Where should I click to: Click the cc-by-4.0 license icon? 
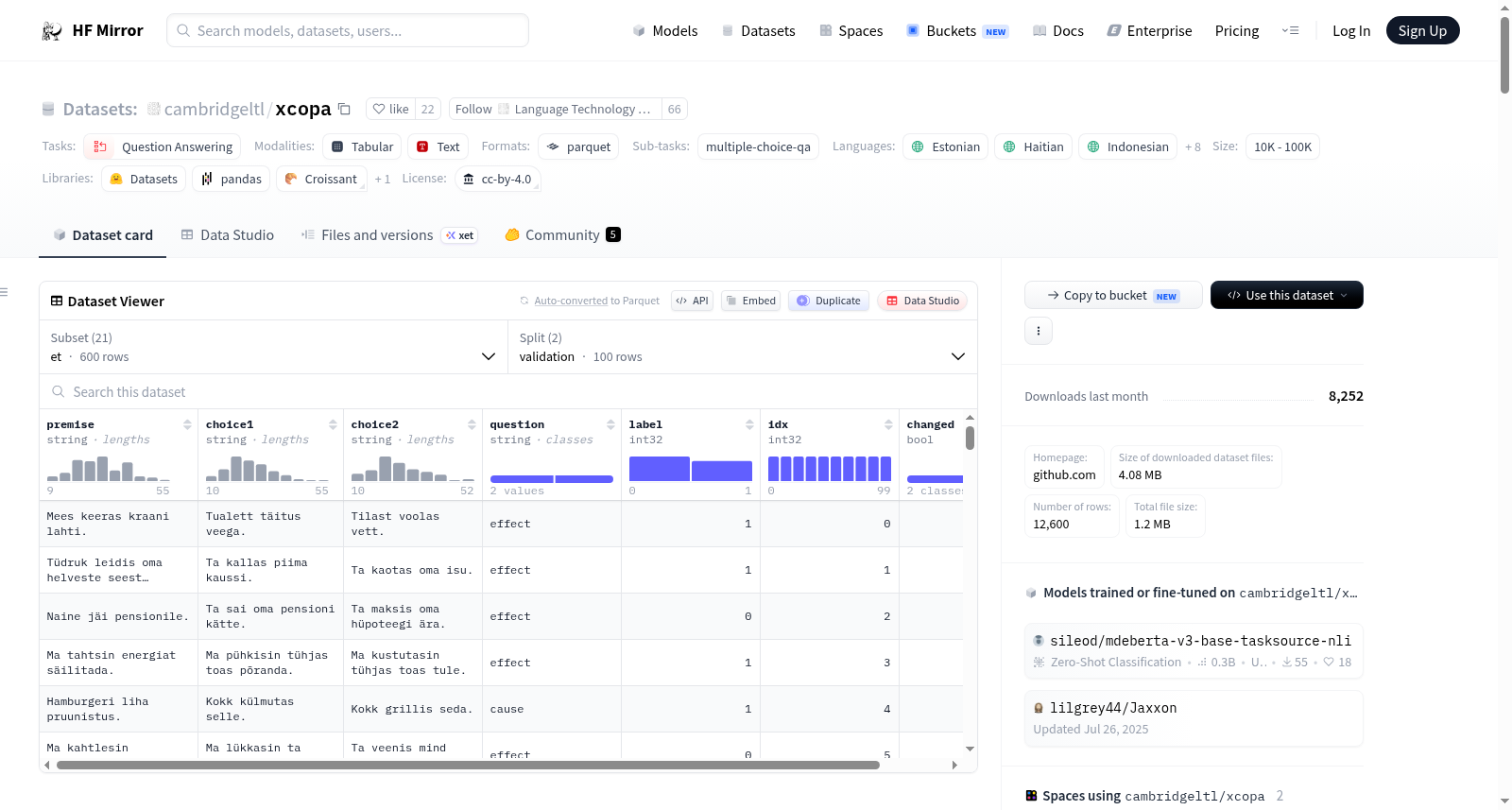pos(469,179)
